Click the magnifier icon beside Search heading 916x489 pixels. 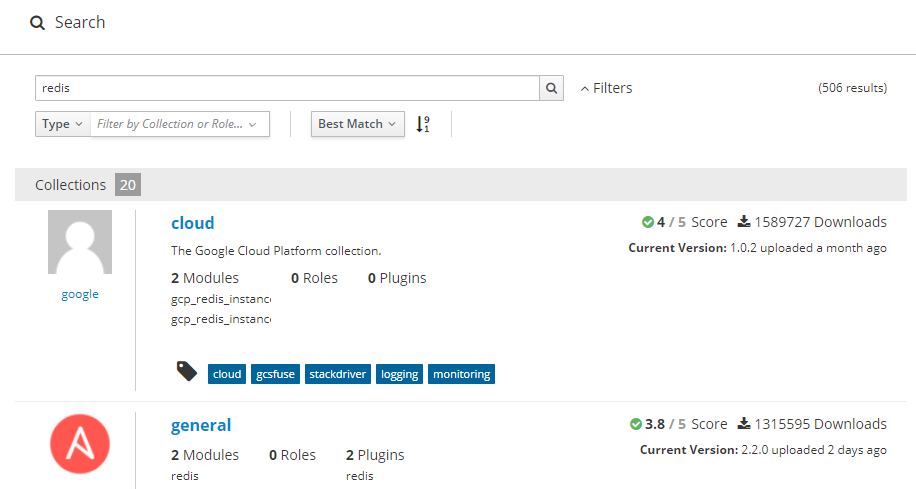coord(37,23)
